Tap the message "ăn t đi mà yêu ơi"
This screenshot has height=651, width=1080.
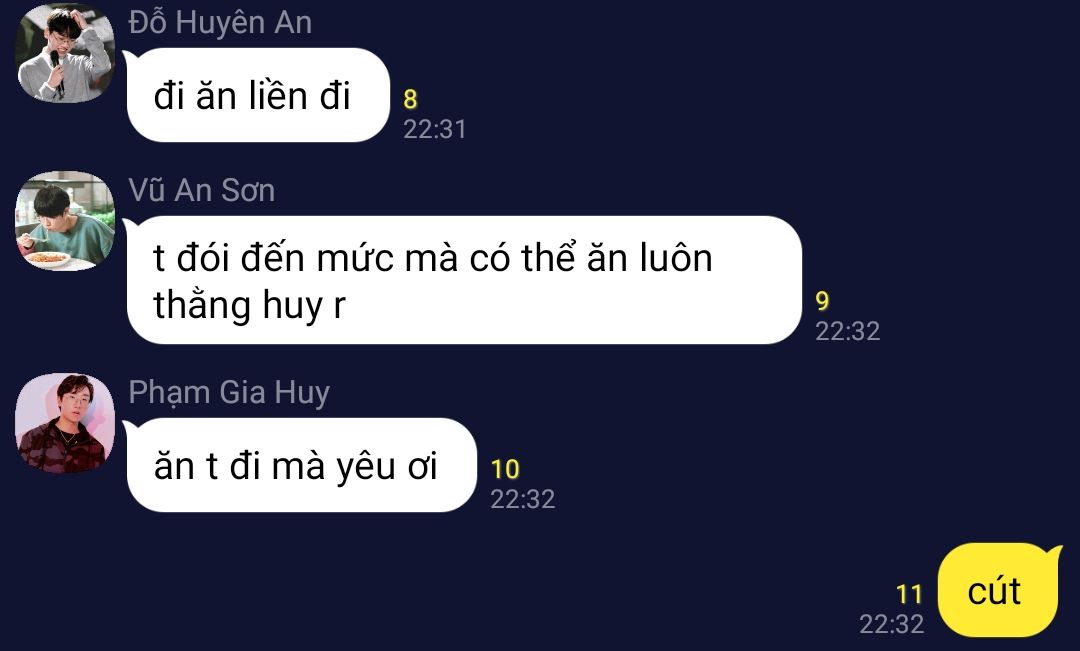[302, 465]
